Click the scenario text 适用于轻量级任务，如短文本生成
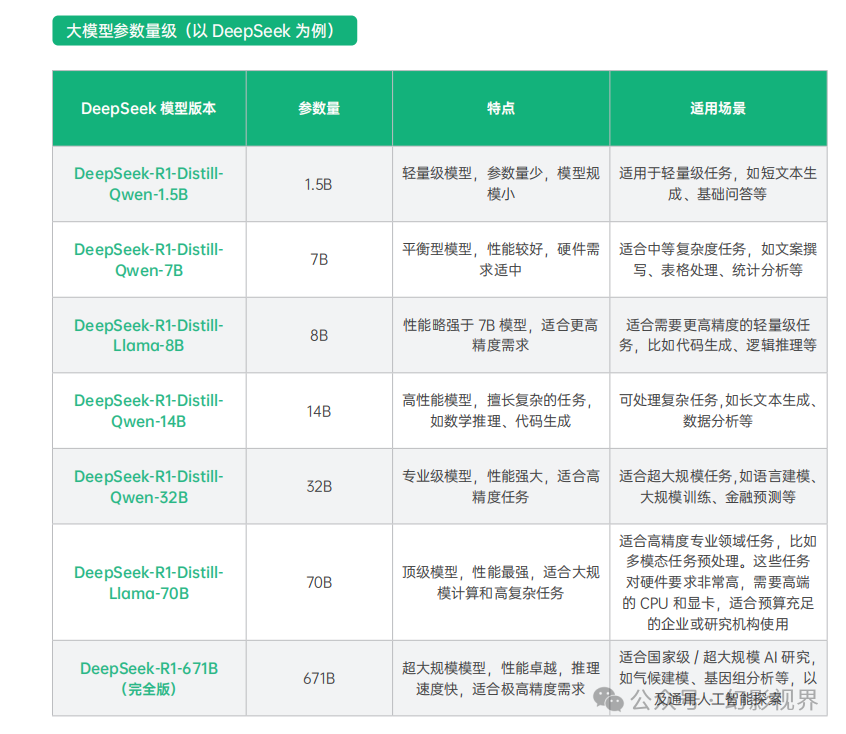 point(718,184)
